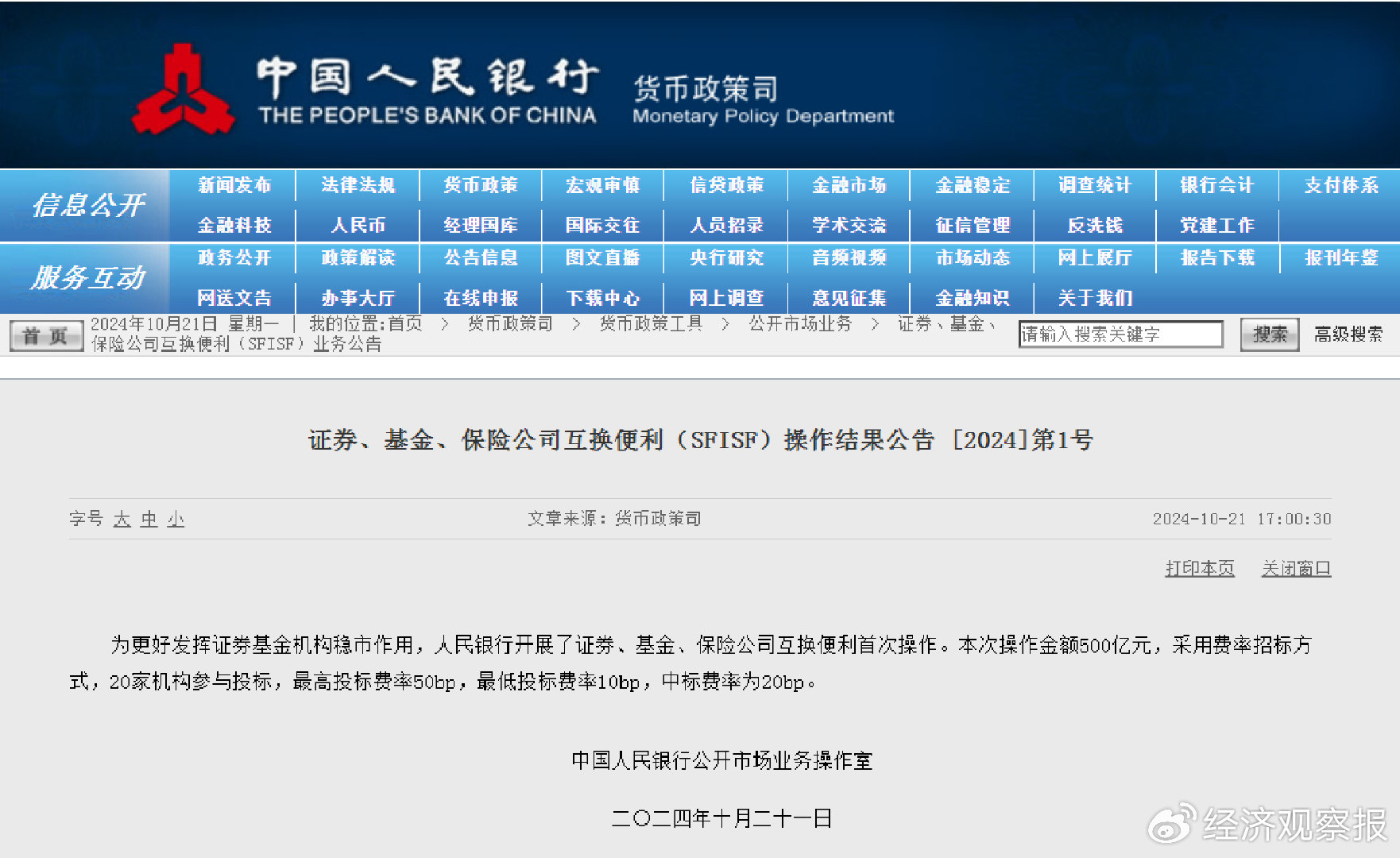The height and width of the screenshot is (858, 1400).
Task: Set font size to 中 (medium)
Action: [x=149, y=520]
